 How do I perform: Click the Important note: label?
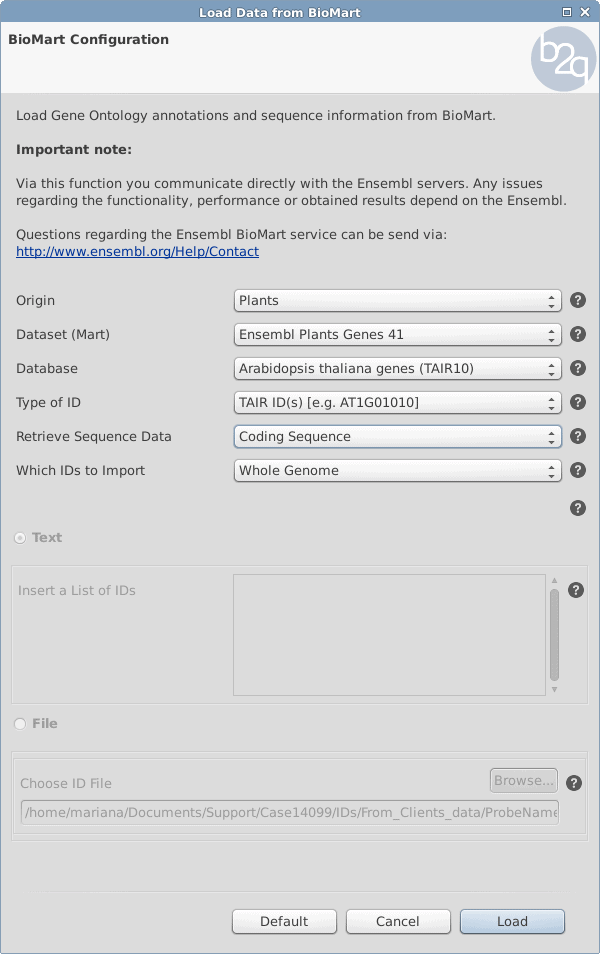(74, 150)
